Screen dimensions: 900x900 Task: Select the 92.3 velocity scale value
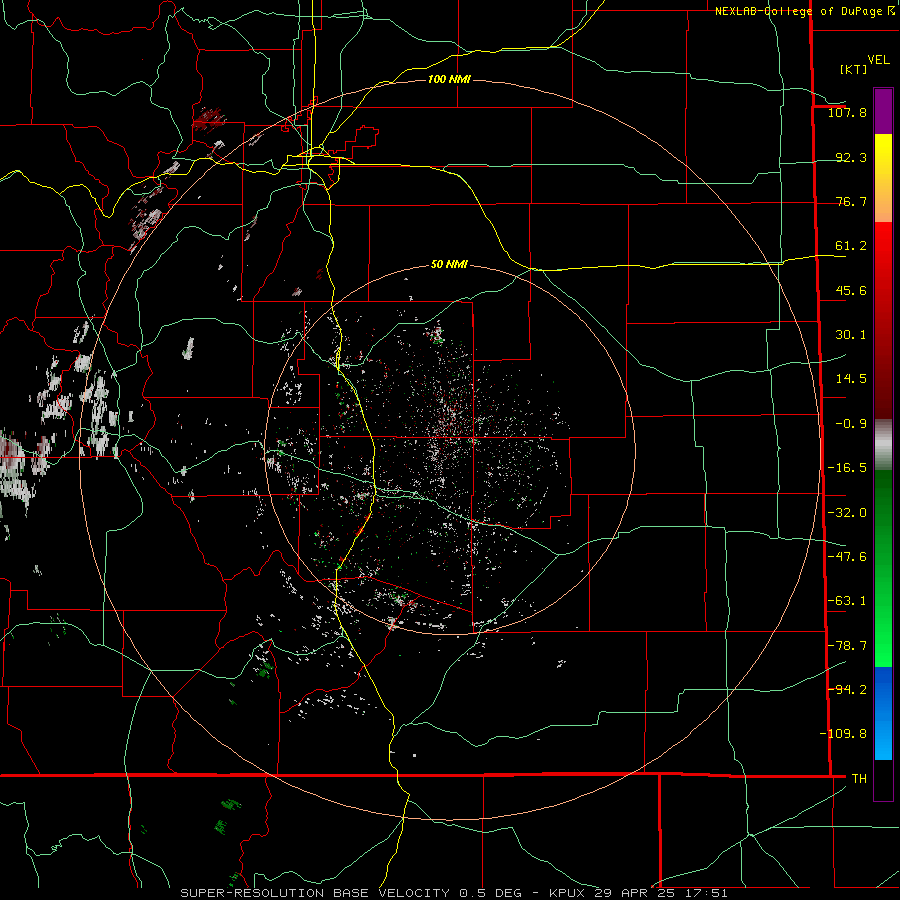pos(851,157)
